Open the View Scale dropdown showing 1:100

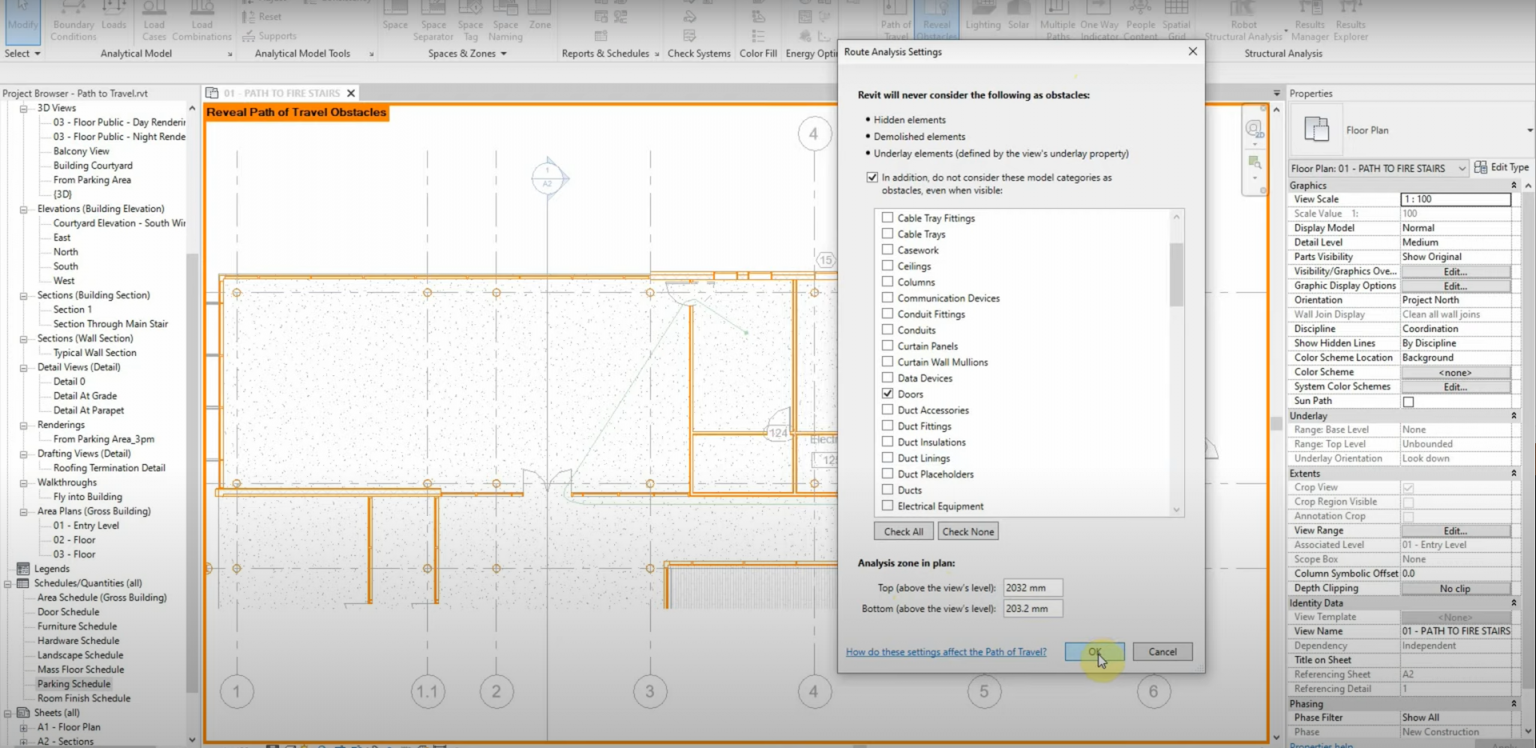pyautogui.click(x=1456, y=198)
